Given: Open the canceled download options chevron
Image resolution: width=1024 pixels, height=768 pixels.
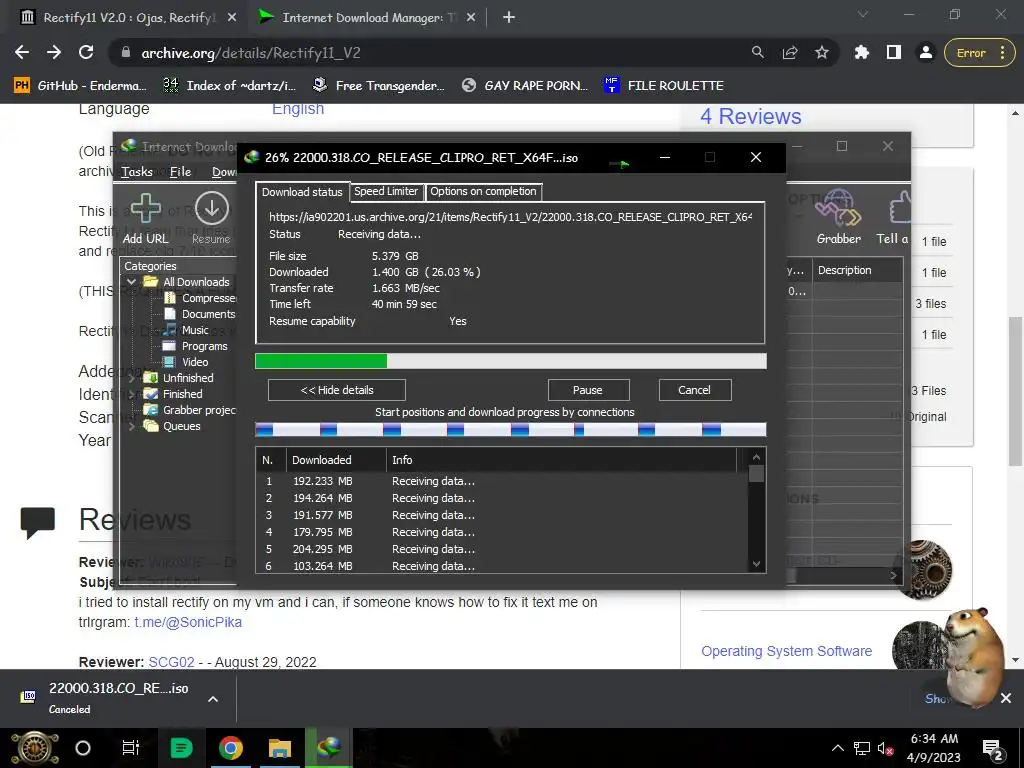Looking at the screenshot, I should click(213, 699).
